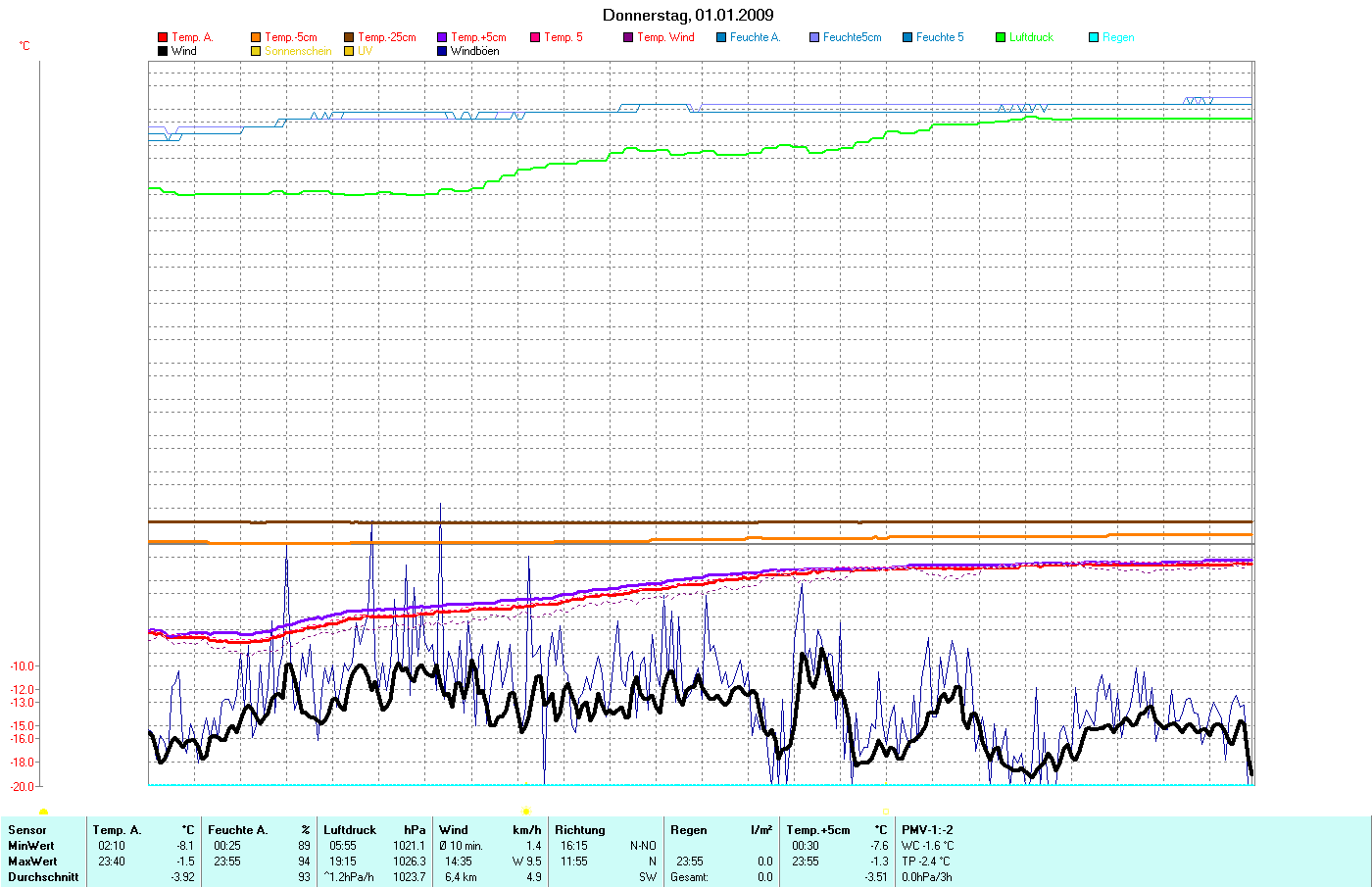This screenshot has width=1372, height=887.
Task: Click the chart title Donnerstag, 01.01.2009
Action: pyautogui.click(x=687, y=15)
